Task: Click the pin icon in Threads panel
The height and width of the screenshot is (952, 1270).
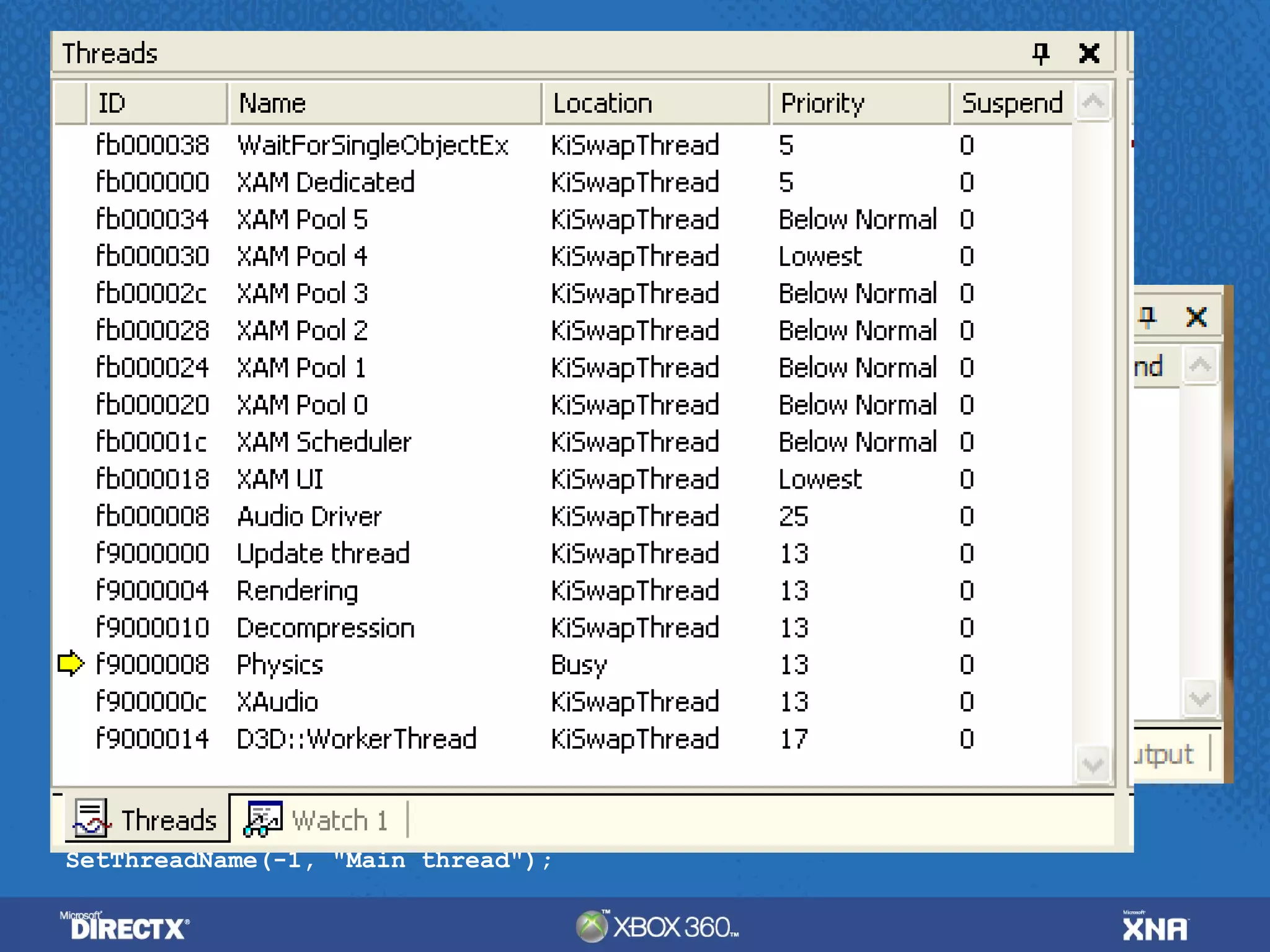Action: point(1041,54)
